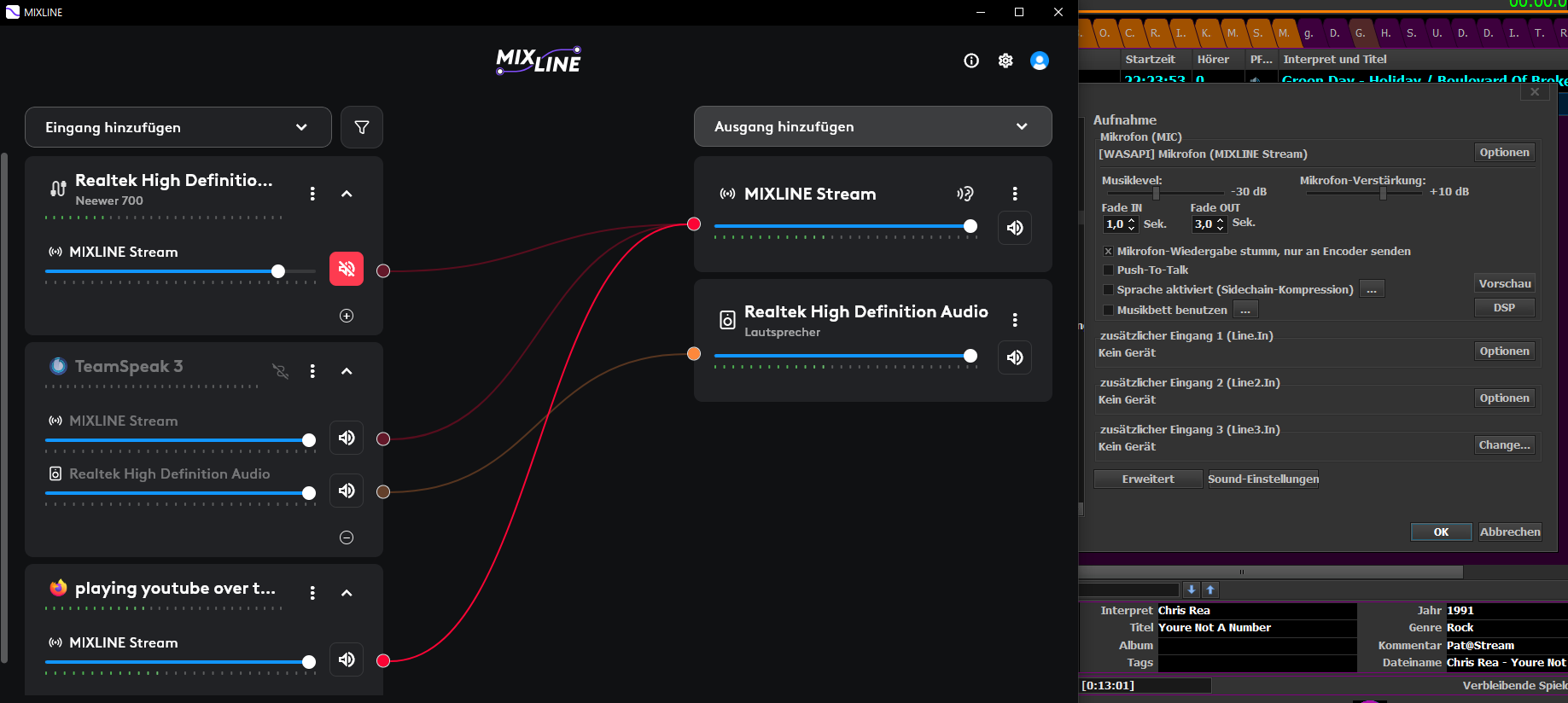Click the input filter icon
This screenshot has width=1568, height=703.
(x=362, y=127)
